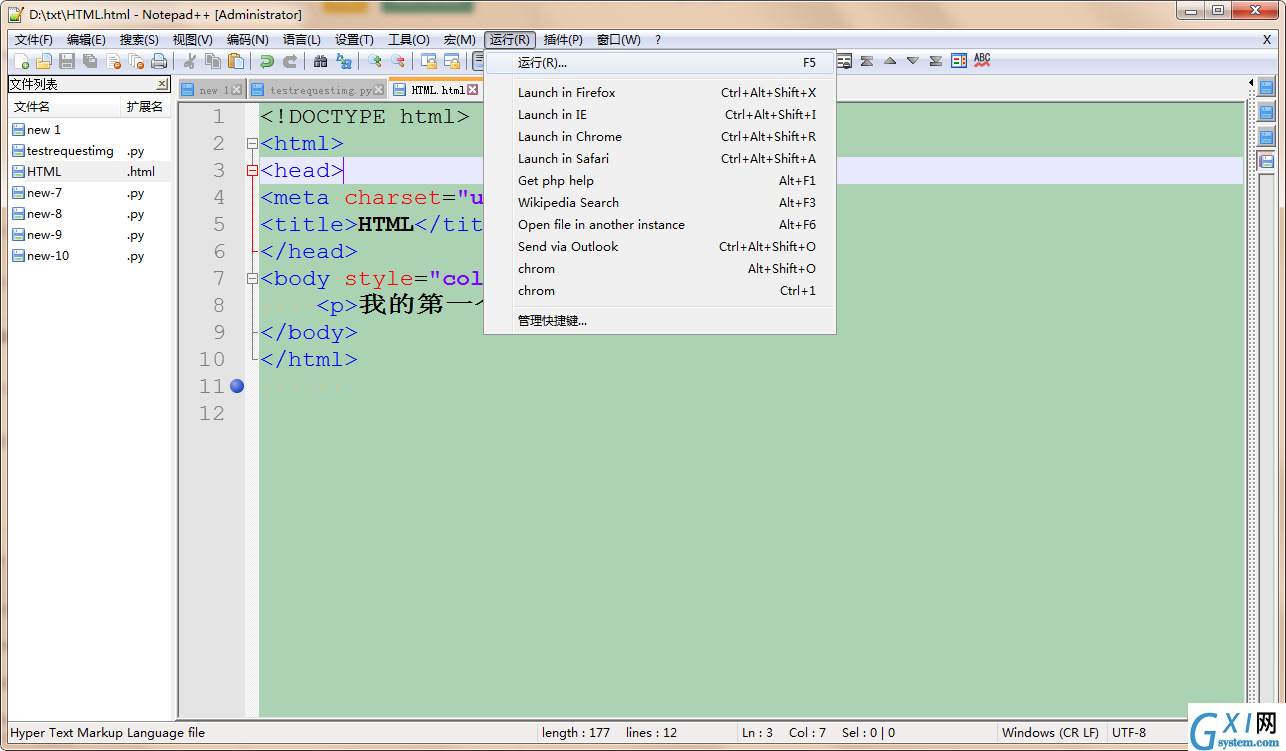The height and width of the screenshot is (751, 1286).
Task: Collapse the <html> fold marker on line 2
Action: point(252,144)
